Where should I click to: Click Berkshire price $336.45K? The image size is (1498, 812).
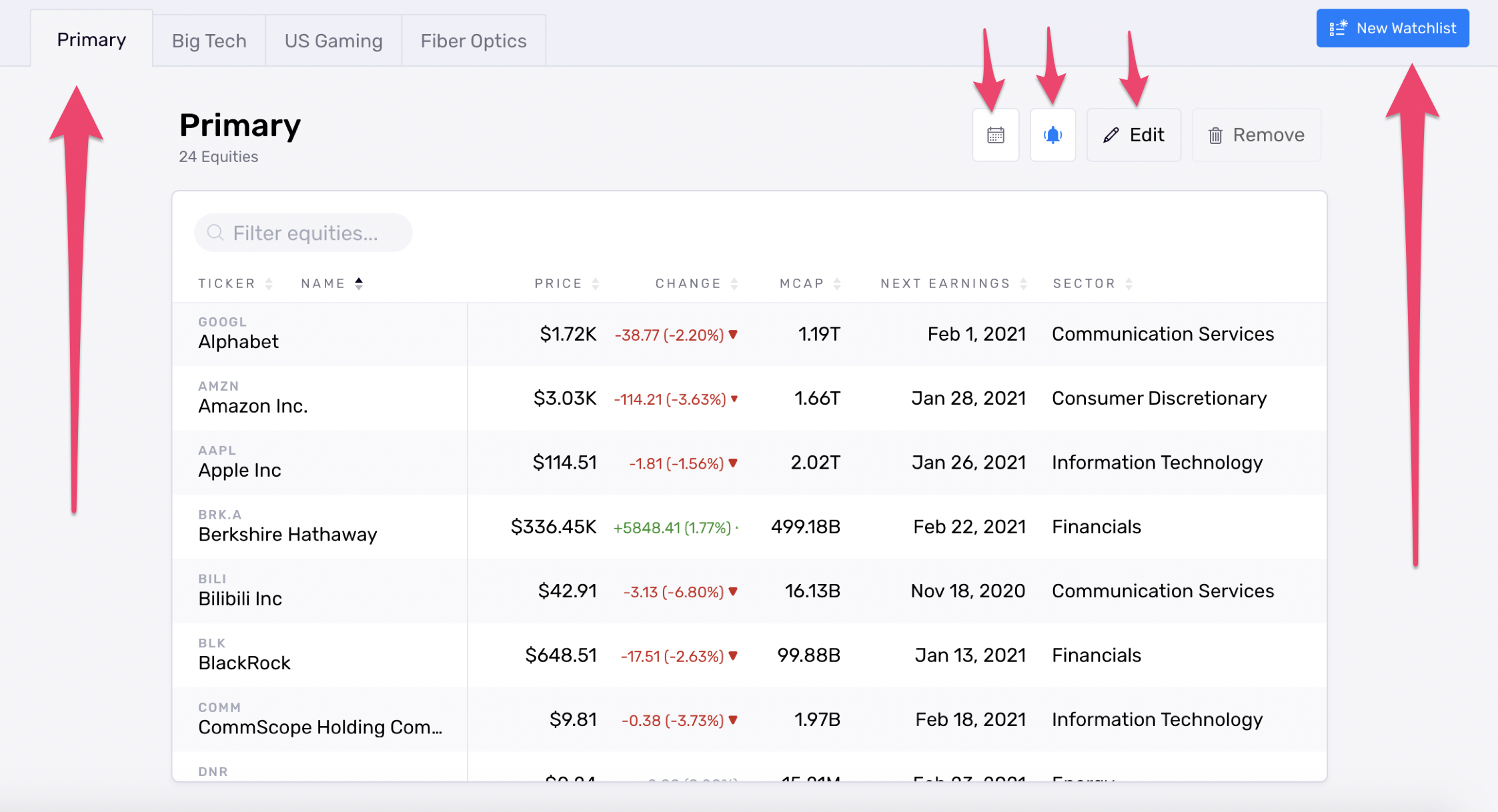(x=554, y=527)
